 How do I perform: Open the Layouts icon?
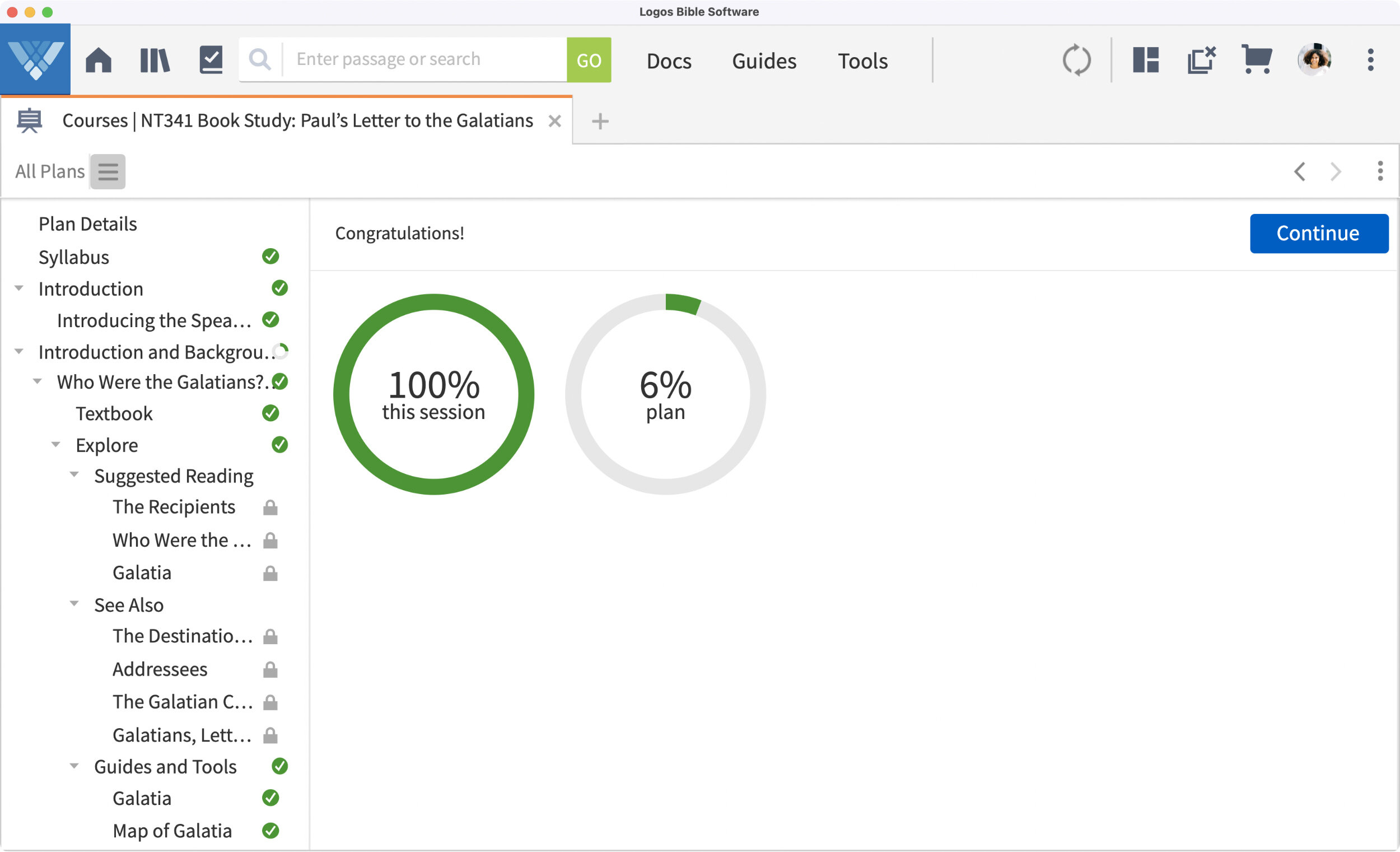tap(1145, 60)
